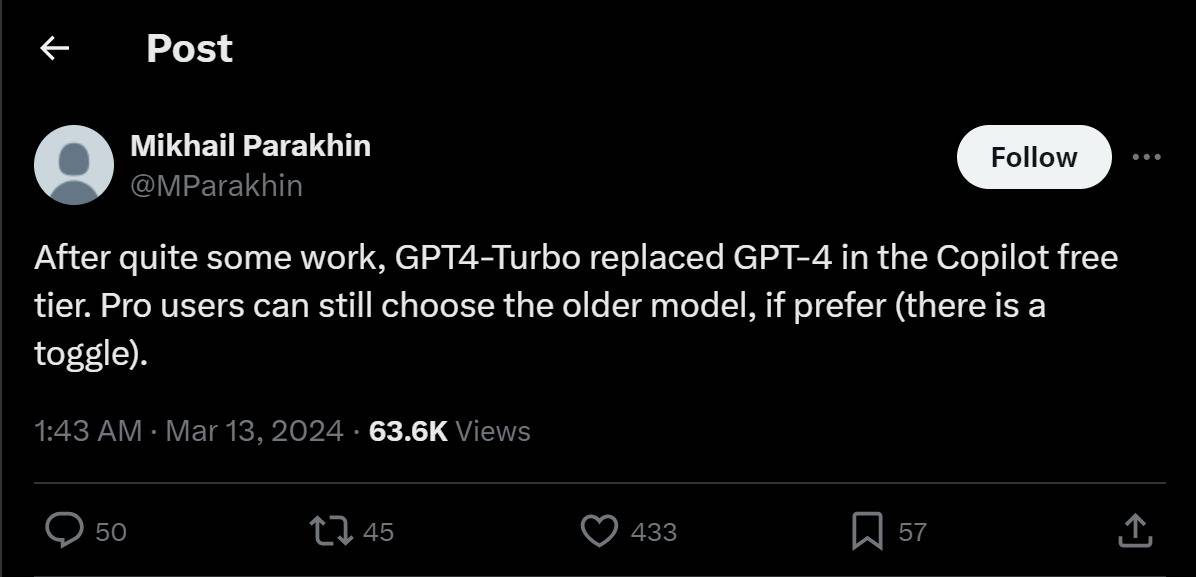Bookmark the post with the bookmark icon

(x=866, y=531)
